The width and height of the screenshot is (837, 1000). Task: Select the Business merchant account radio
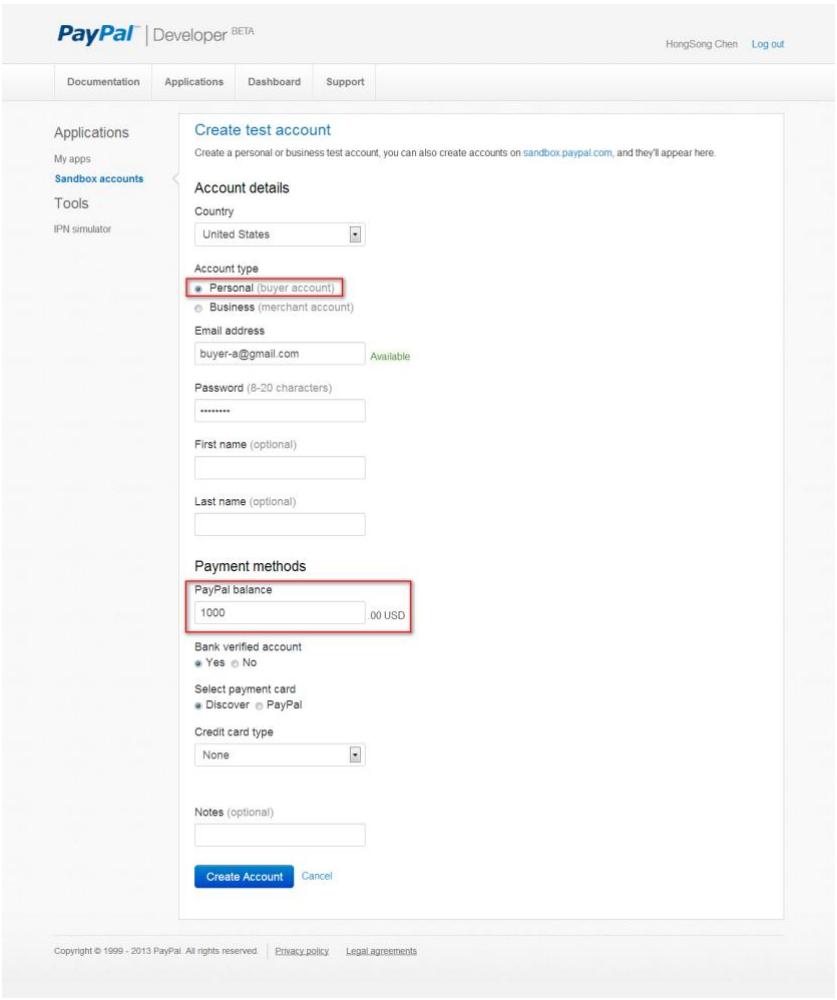tap(198, 309)
